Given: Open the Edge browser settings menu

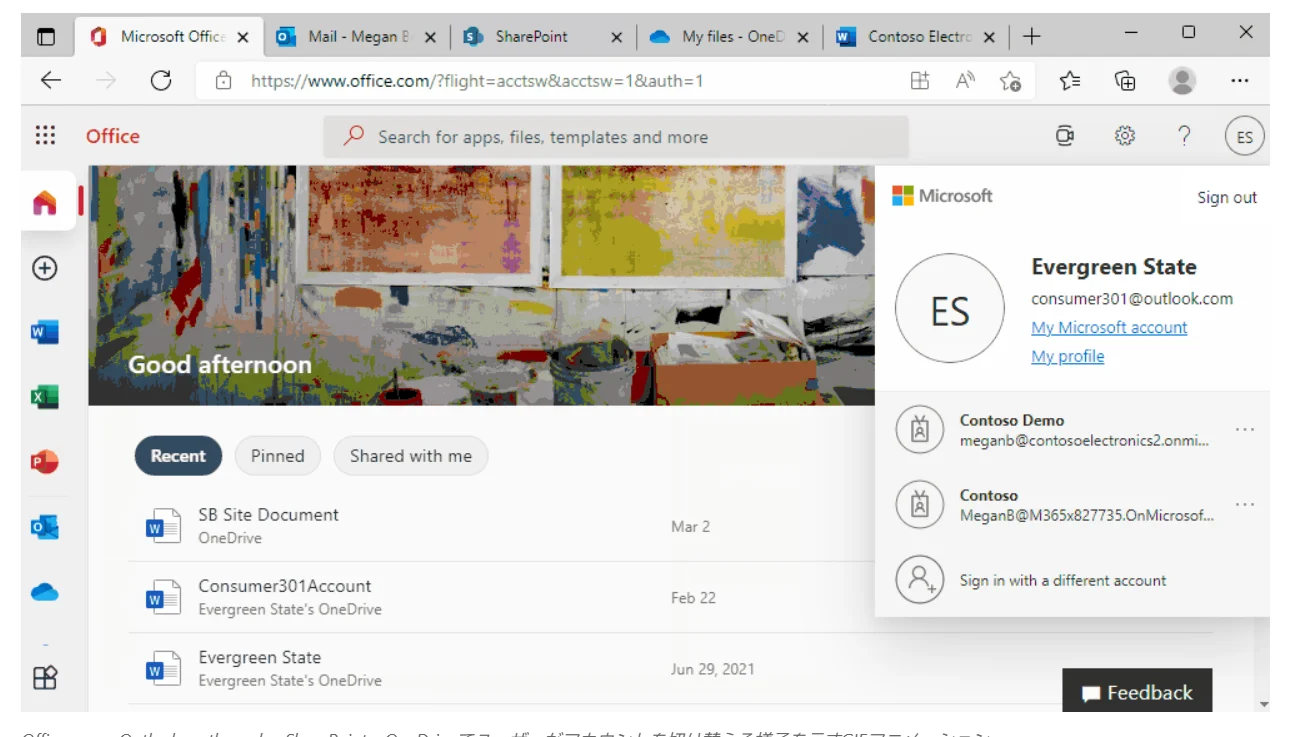Looking at the screenshot, I should [x=1240, y=80].
